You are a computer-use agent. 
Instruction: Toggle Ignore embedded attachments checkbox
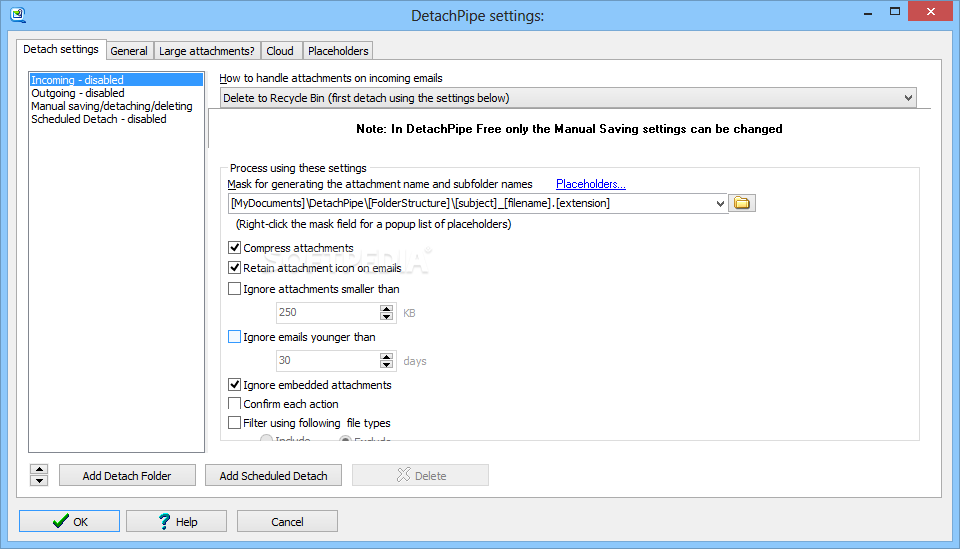point(234,385)
